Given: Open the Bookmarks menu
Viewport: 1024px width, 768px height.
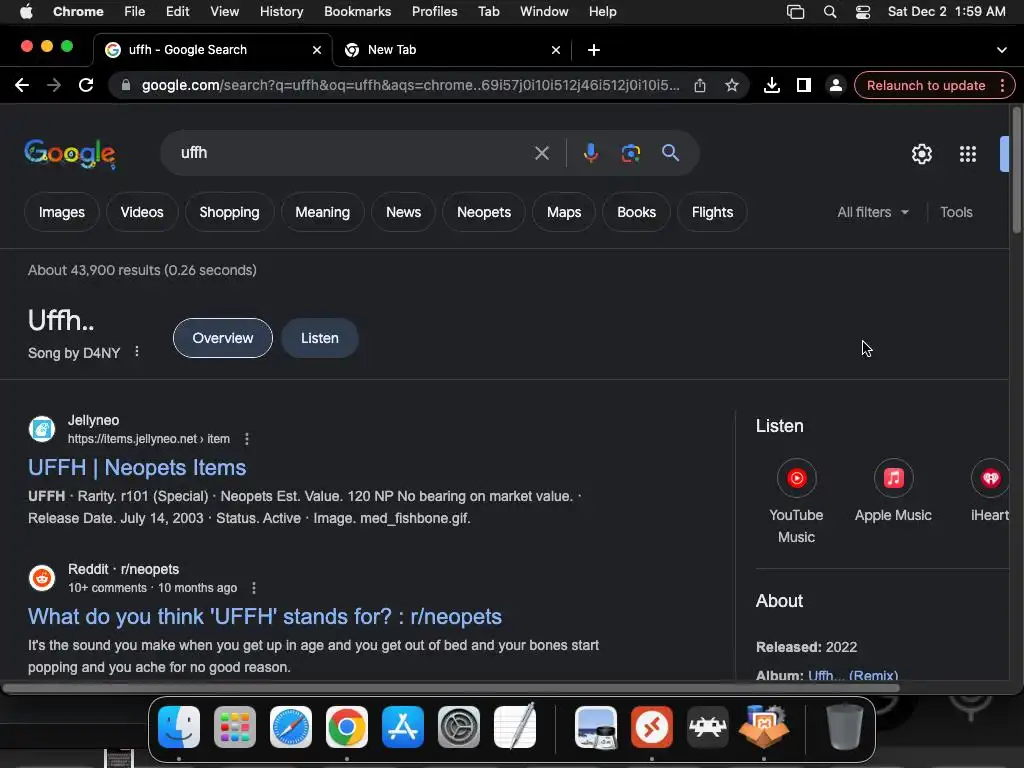Looking at the screenshot, I should [357, 12].
